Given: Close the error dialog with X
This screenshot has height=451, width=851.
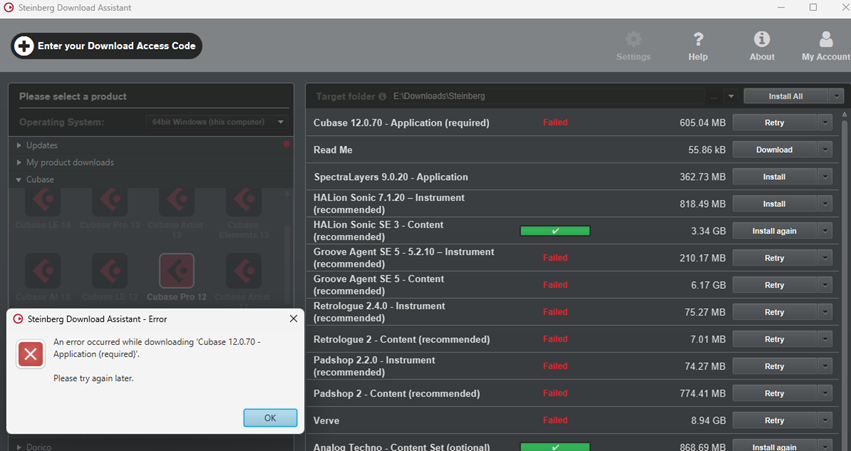Looking at the screenshot, I should click(294, 319).
